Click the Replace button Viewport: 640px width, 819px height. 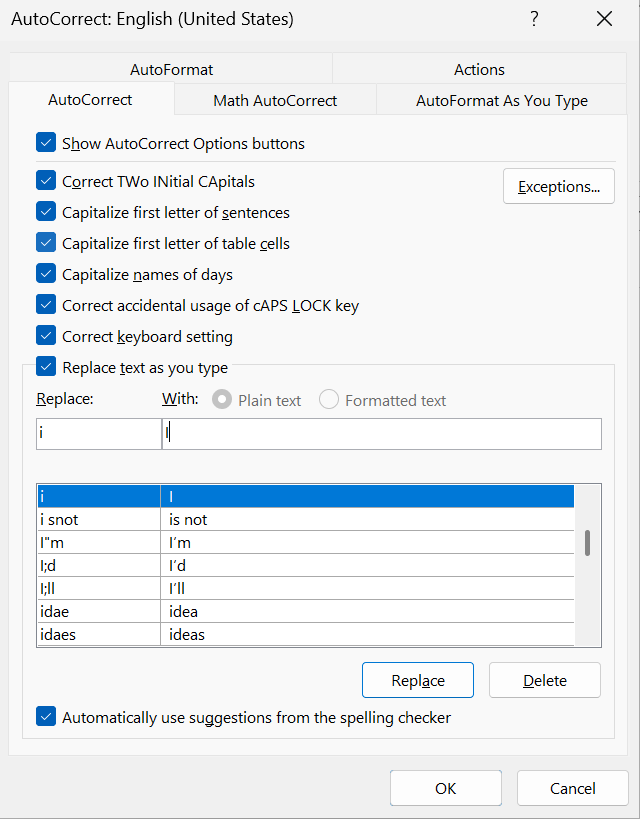(x=417, y=679)
